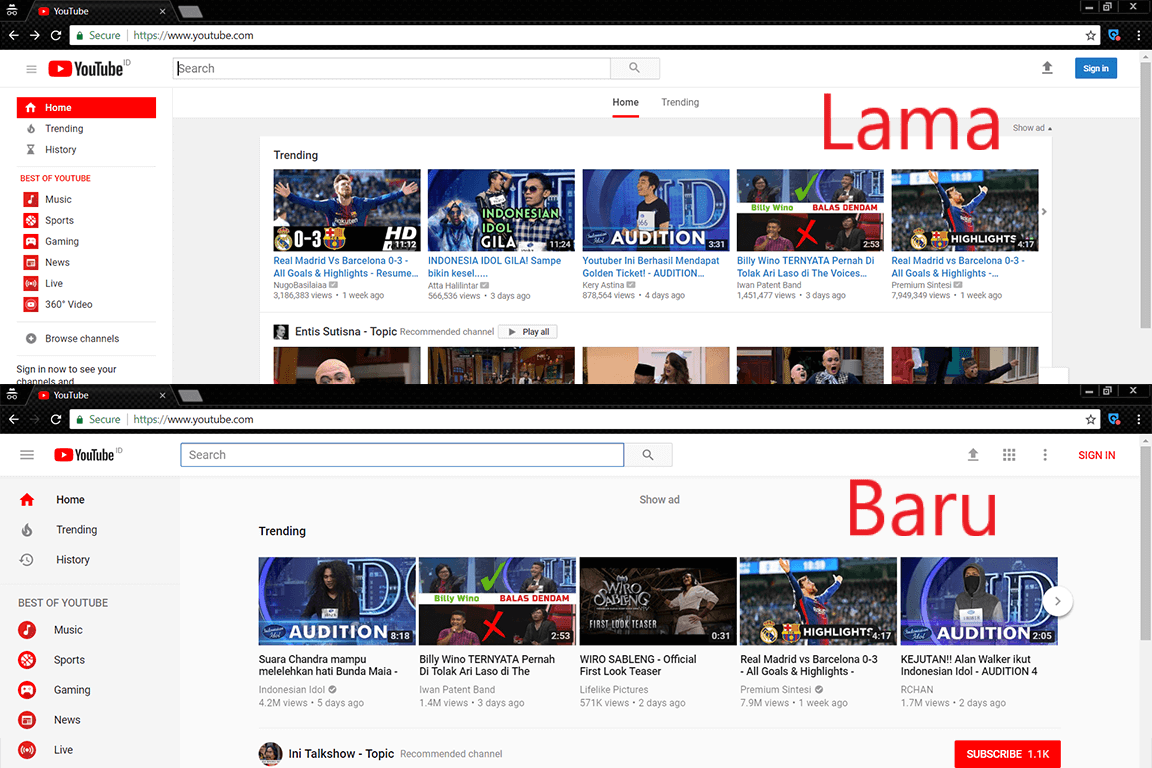Click search field in new YouTube layout
The image size is (1152, 768).
[403, 455]
